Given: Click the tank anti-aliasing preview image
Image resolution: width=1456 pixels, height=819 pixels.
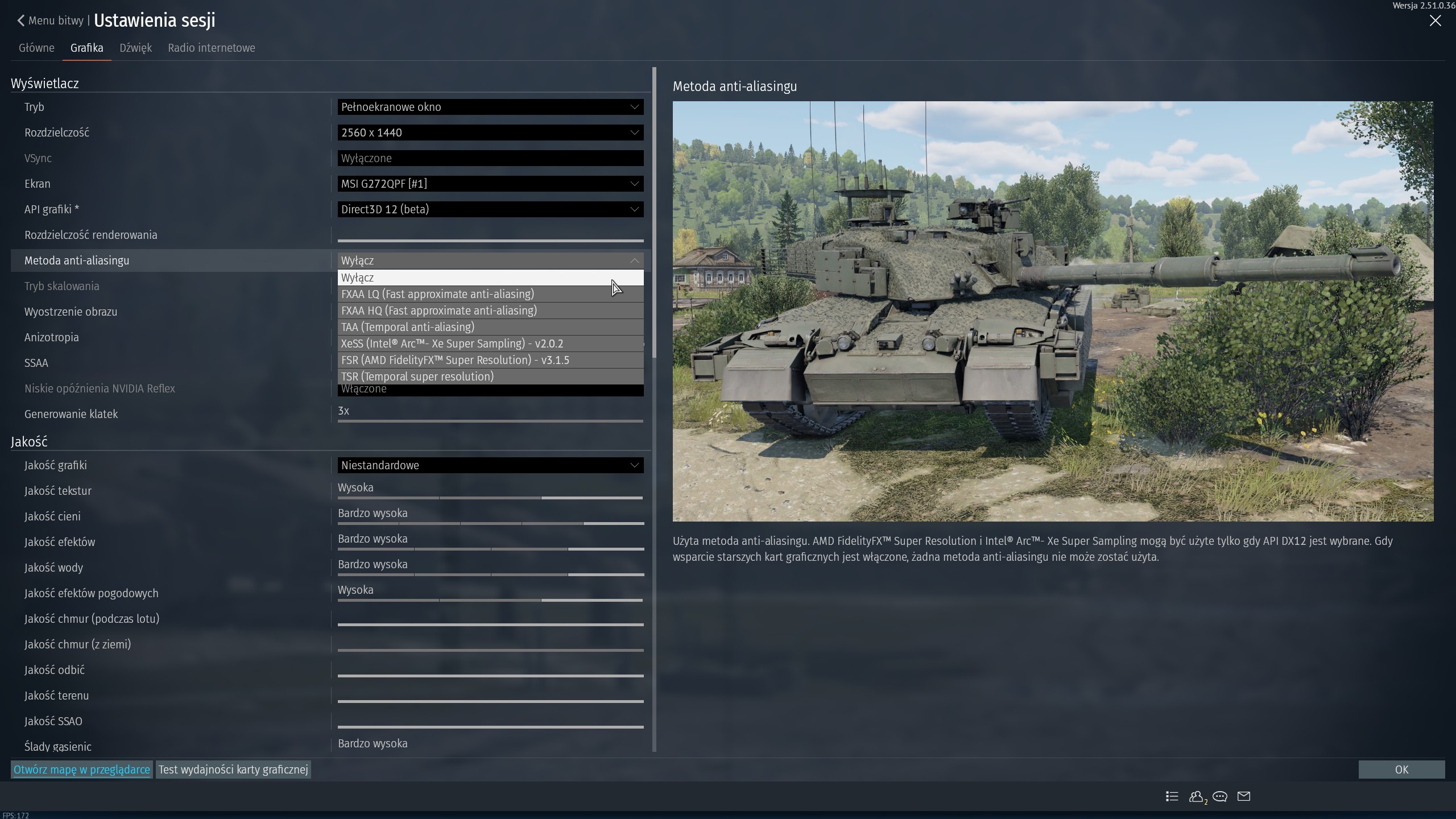Looking at the screenshot, I should click(1053, 311).
